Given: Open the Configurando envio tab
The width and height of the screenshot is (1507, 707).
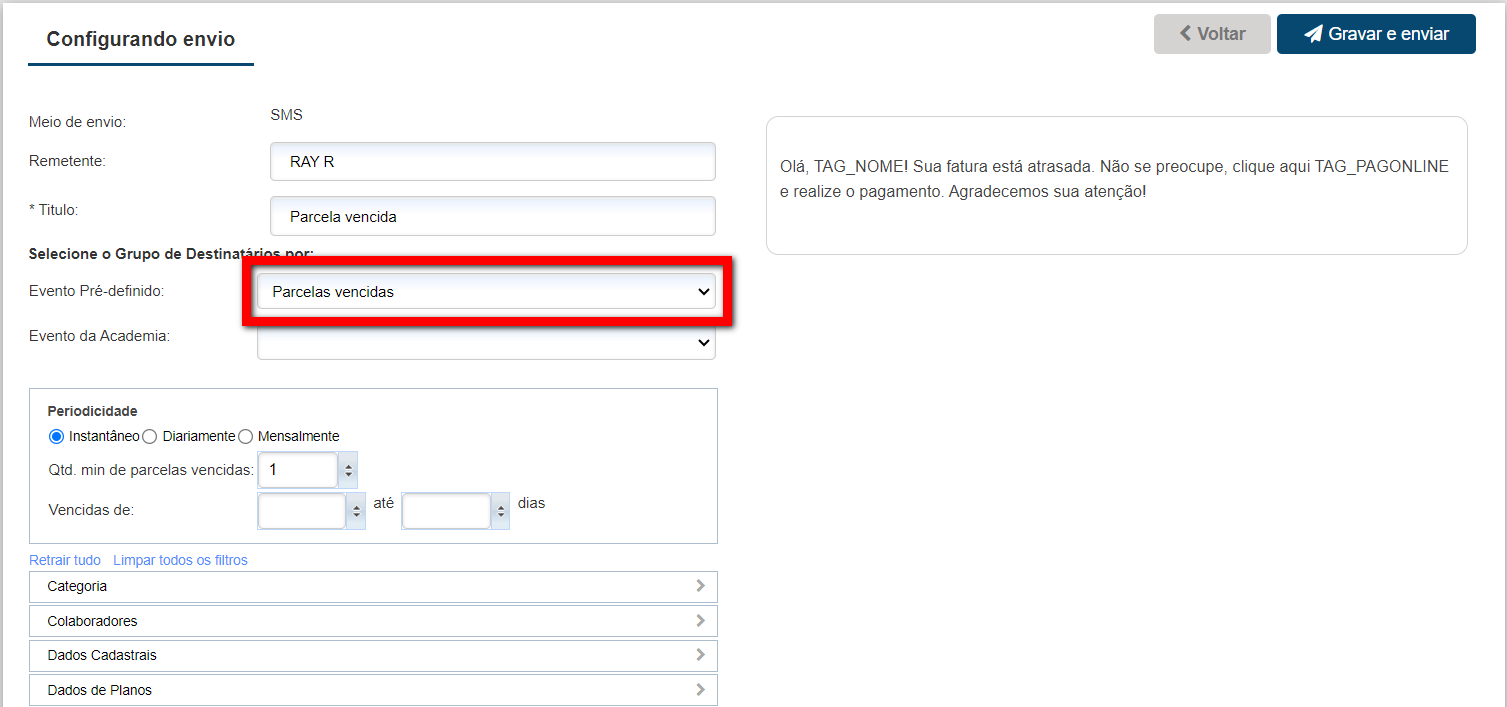Looking at the screenshot, I should (141, 40).
